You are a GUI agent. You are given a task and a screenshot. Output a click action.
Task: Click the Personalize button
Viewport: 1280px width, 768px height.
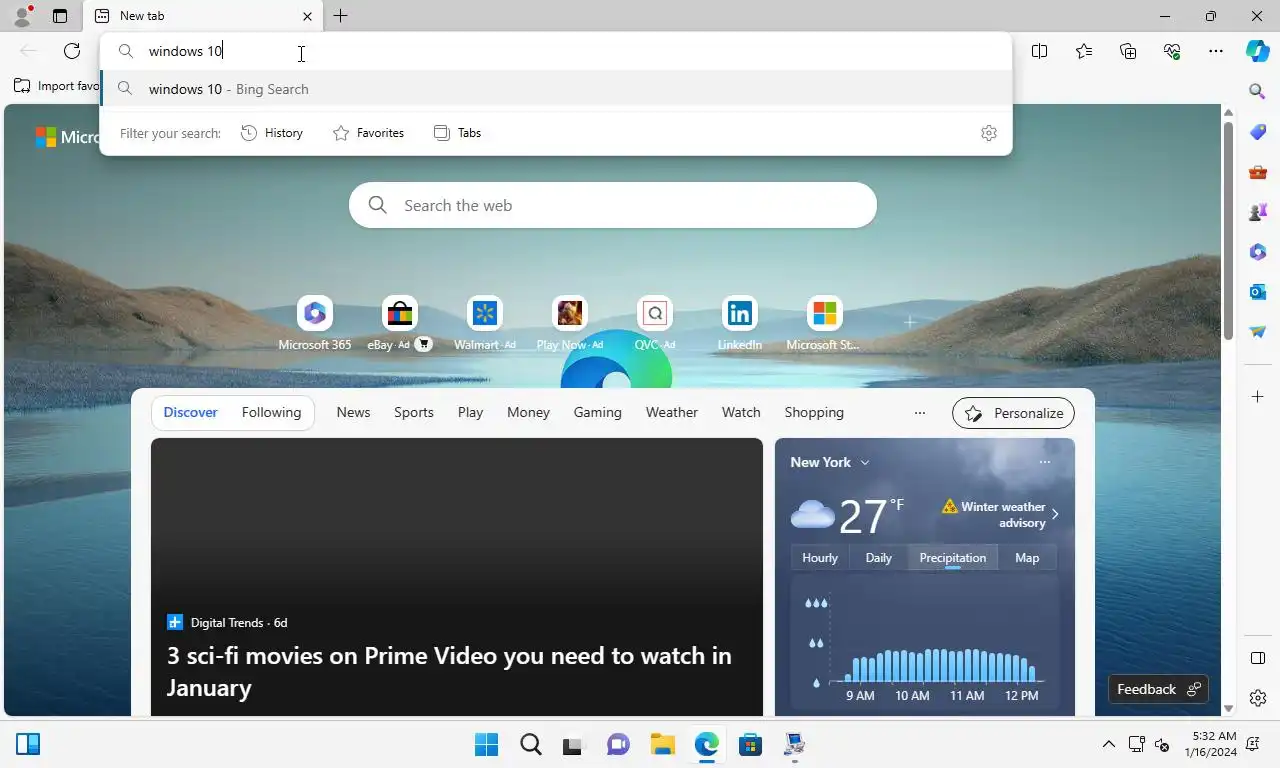point(1013,413)
